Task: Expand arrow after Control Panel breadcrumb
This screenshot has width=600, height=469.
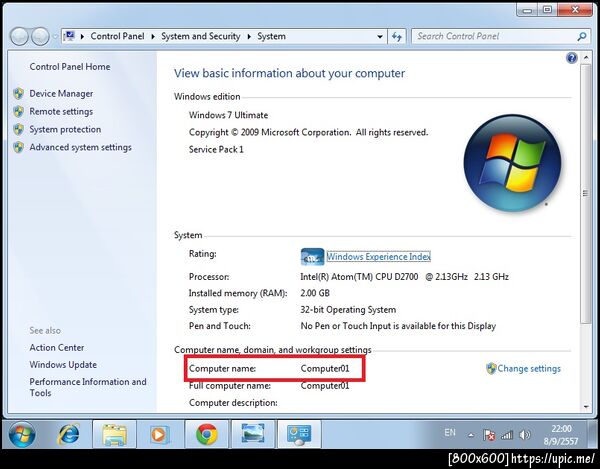Action: click(x=153, y=37)
